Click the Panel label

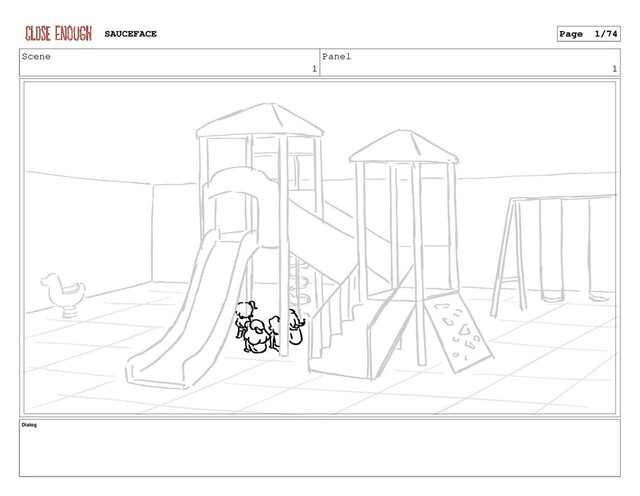click(336, 56)
